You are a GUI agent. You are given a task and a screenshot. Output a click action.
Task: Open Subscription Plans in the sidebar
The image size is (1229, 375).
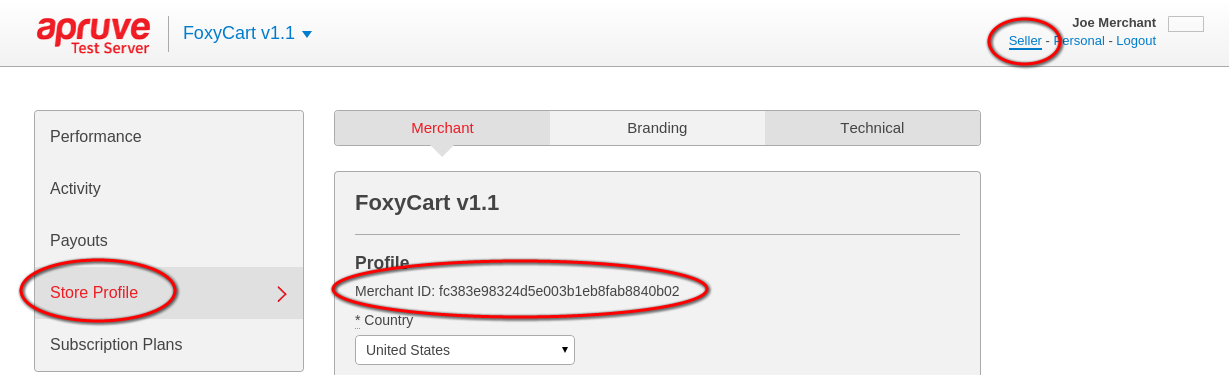pyautogui.click(x=169, y=345)
